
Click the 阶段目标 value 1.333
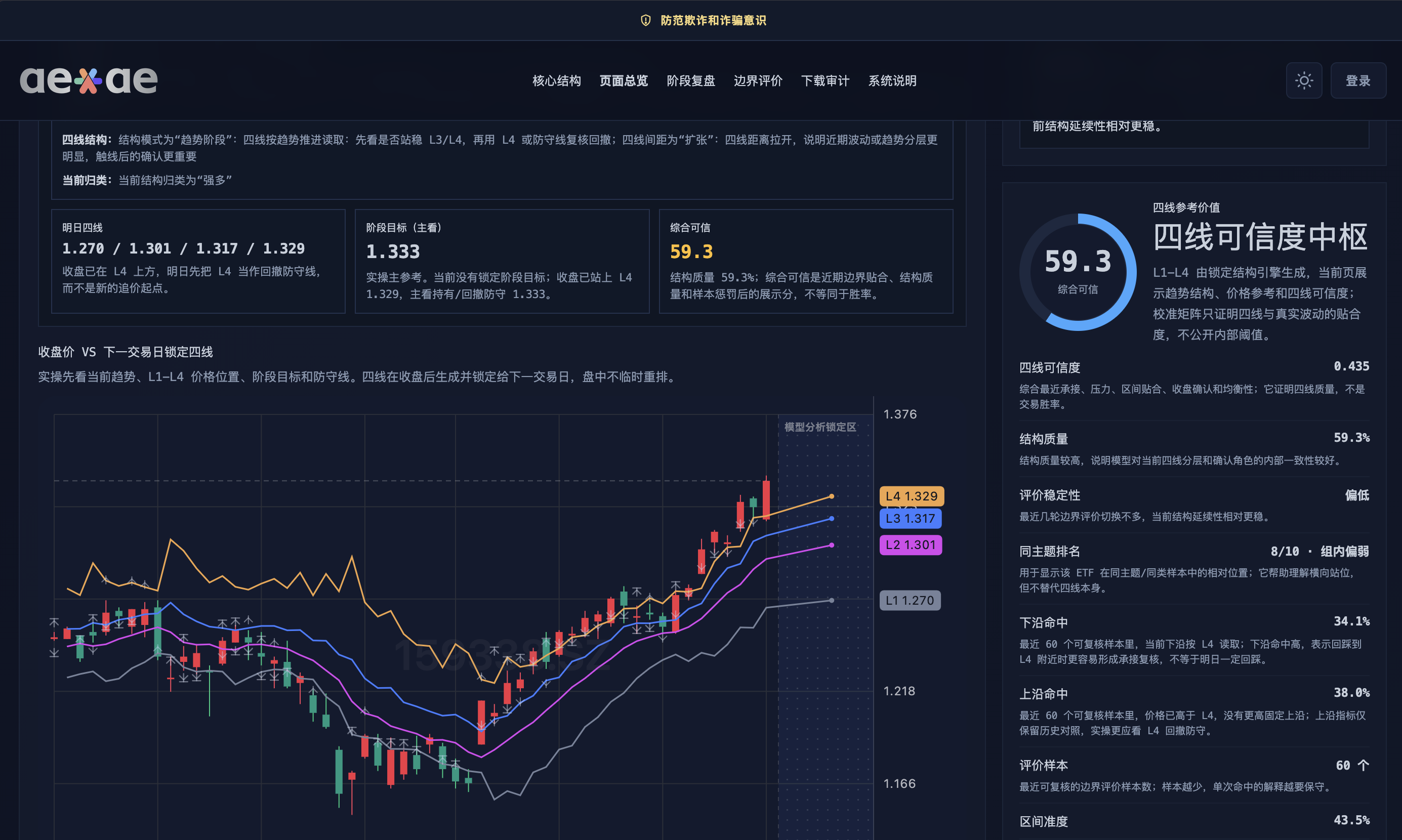393,251
